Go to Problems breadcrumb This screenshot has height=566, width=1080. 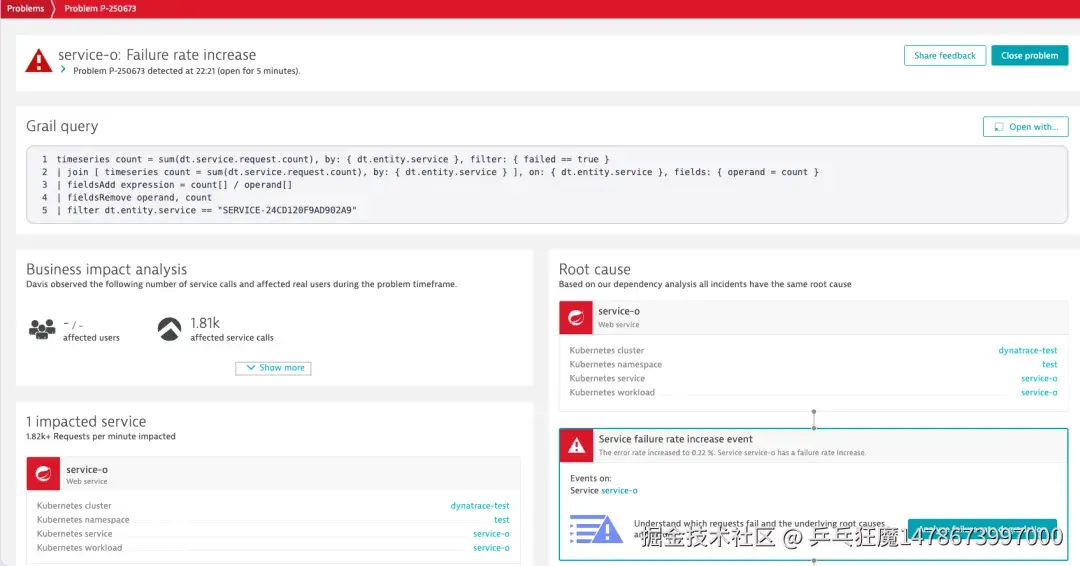coord(25,8)
